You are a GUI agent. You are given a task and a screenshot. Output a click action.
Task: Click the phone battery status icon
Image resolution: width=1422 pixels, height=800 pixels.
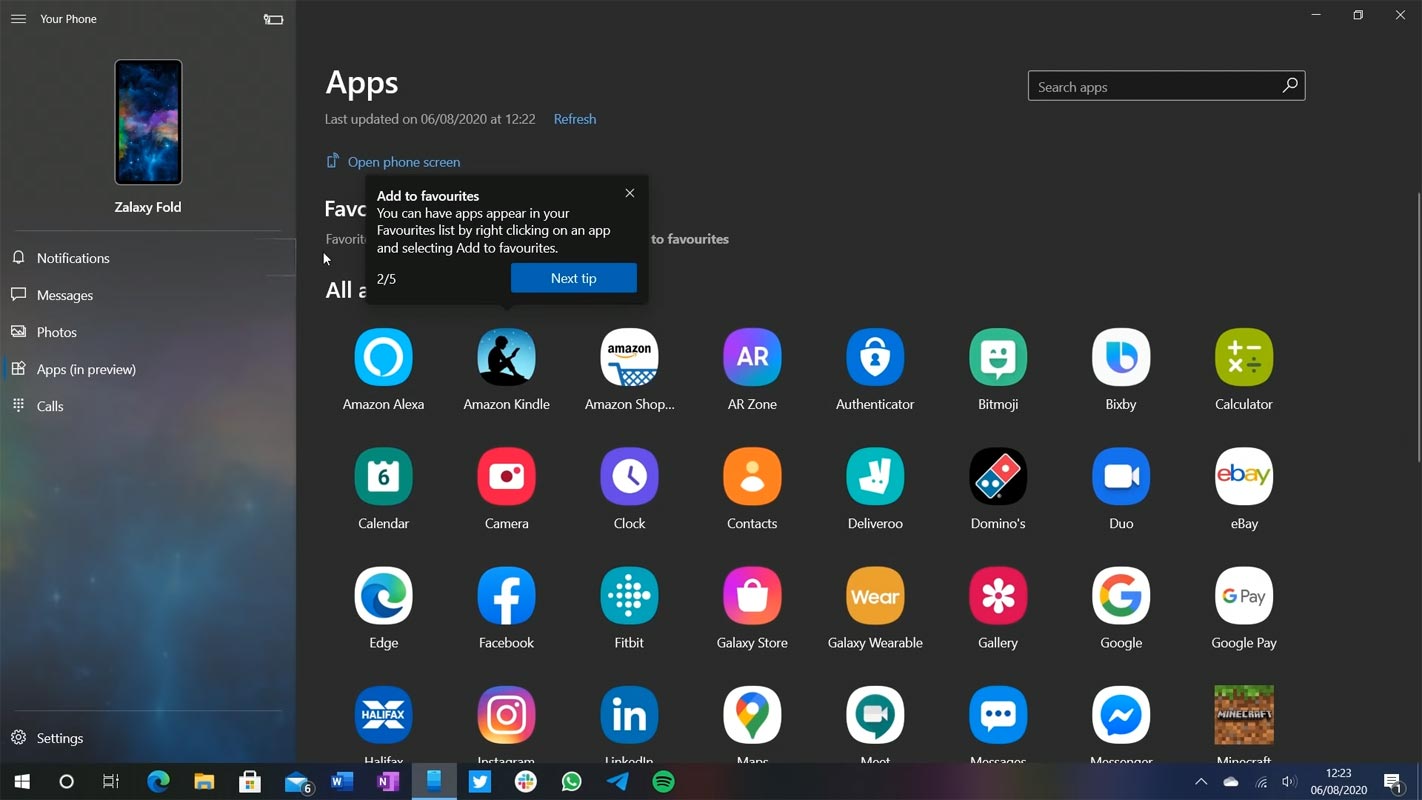(x=273, y=19)
